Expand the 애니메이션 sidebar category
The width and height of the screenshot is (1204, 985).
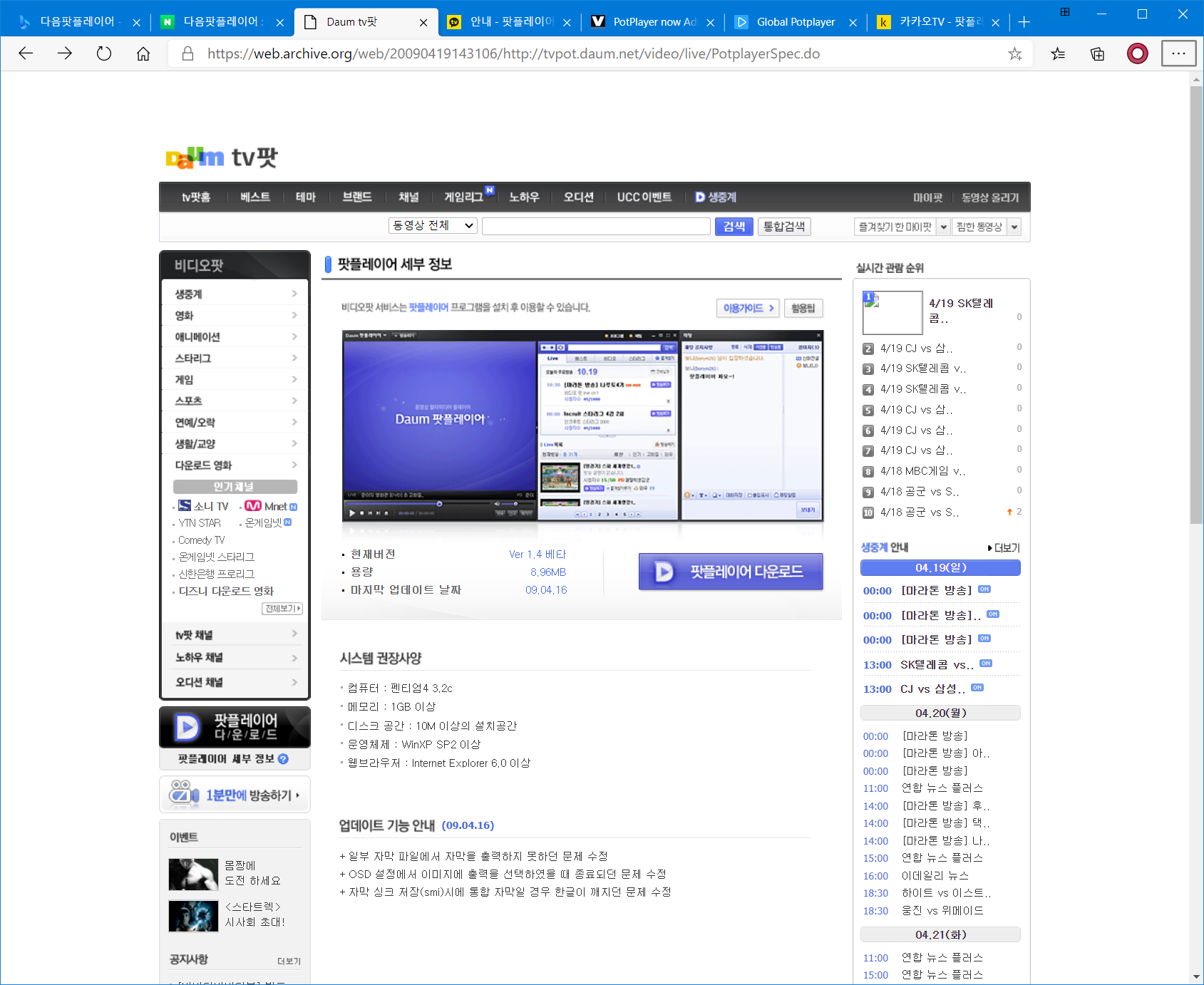235,336
